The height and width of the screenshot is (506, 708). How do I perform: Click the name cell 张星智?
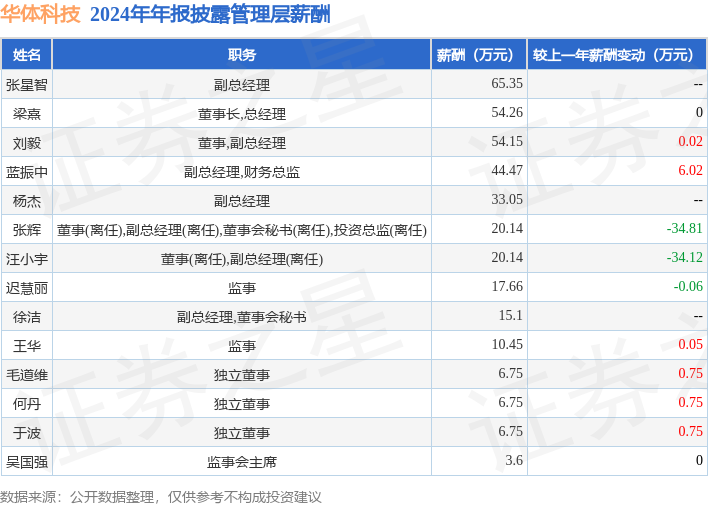pos(27,84)
